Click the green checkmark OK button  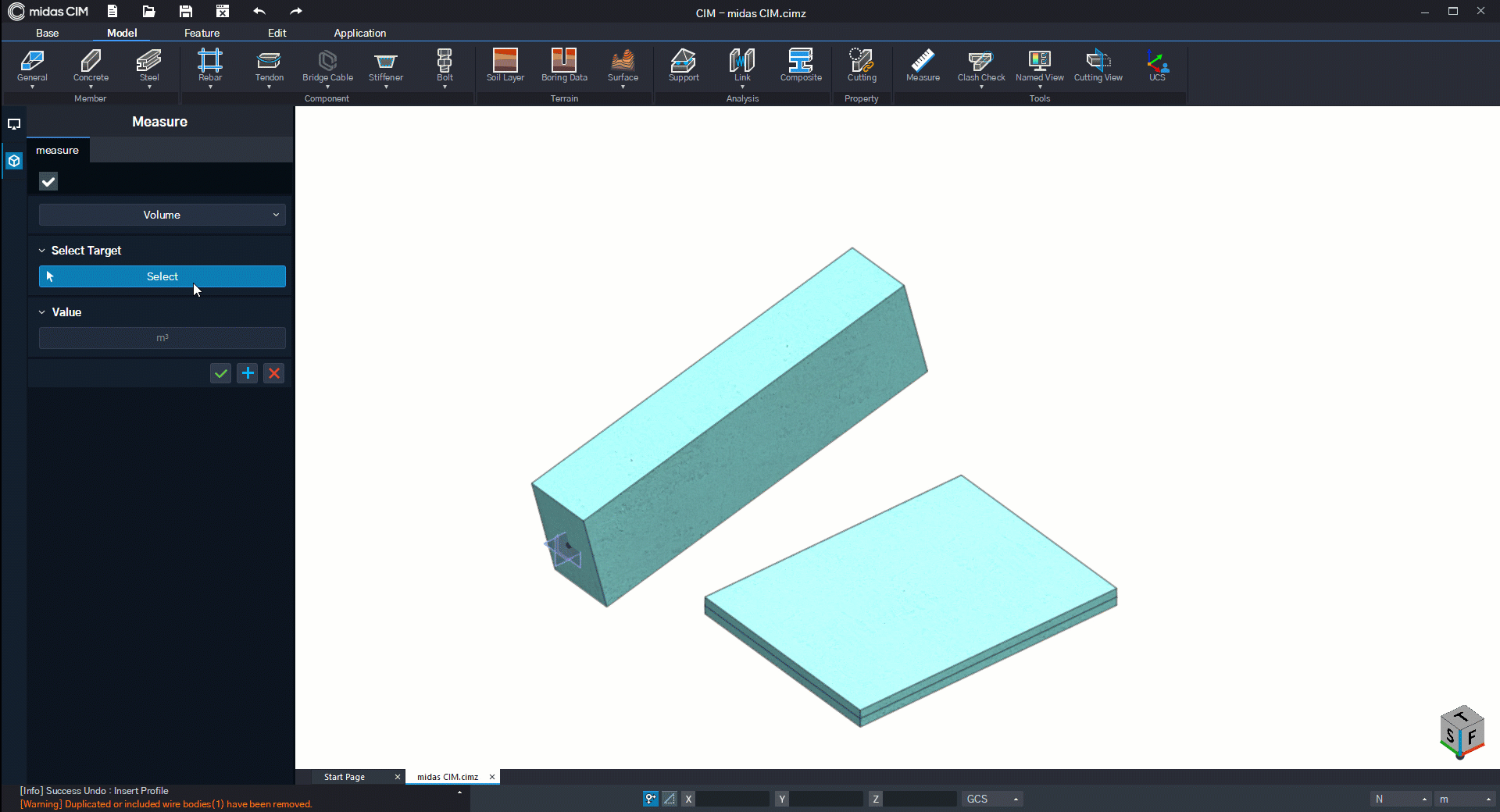click(x=221, y=373)
